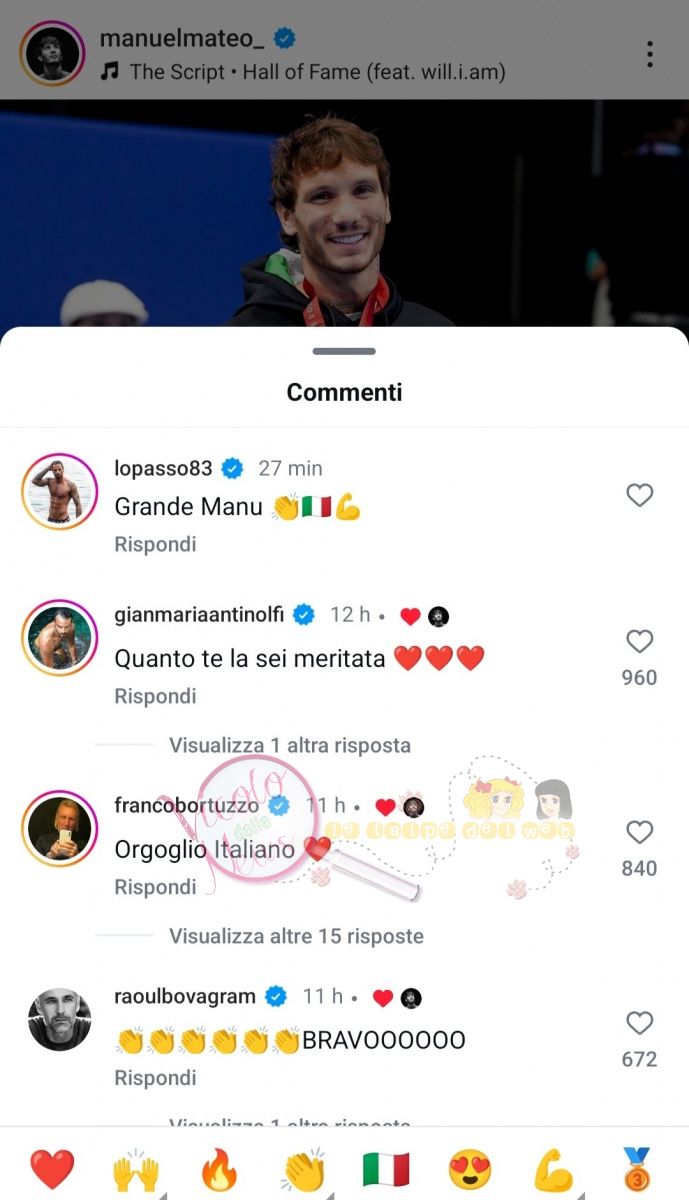Insert the raised hands emoji
689x1200 pixels.
pyautogui.click(x=136, y=1168)
